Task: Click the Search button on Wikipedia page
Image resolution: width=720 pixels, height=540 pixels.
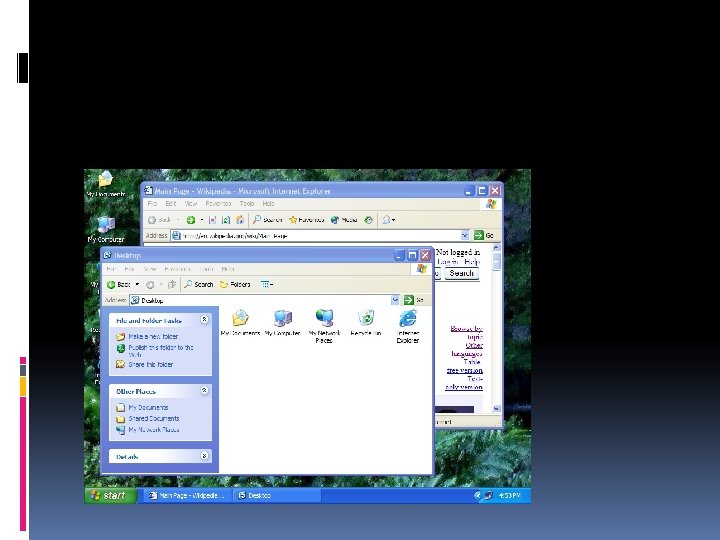Action: [x=461, y=273]
